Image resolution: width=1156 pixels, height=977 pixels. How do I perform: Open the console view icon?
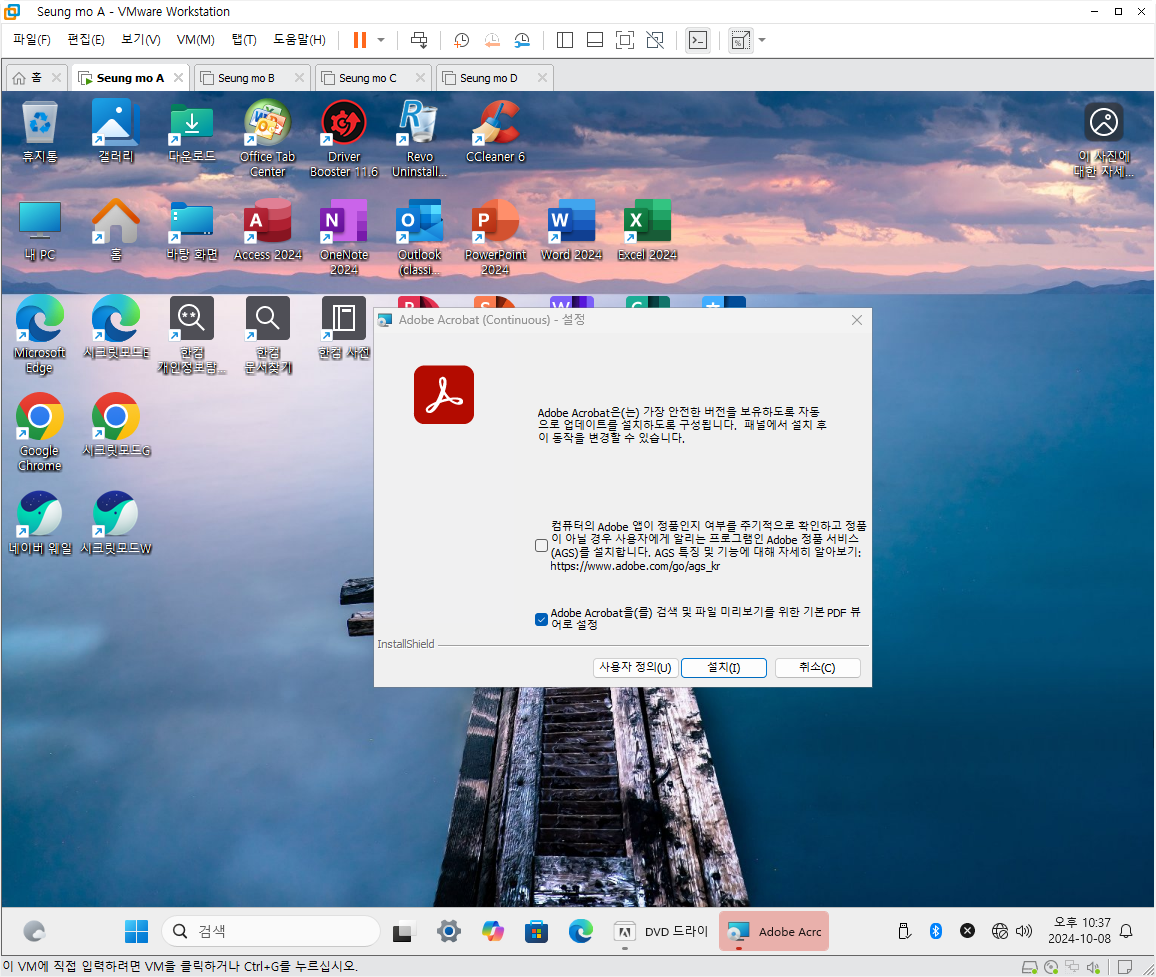click(697, 40)
